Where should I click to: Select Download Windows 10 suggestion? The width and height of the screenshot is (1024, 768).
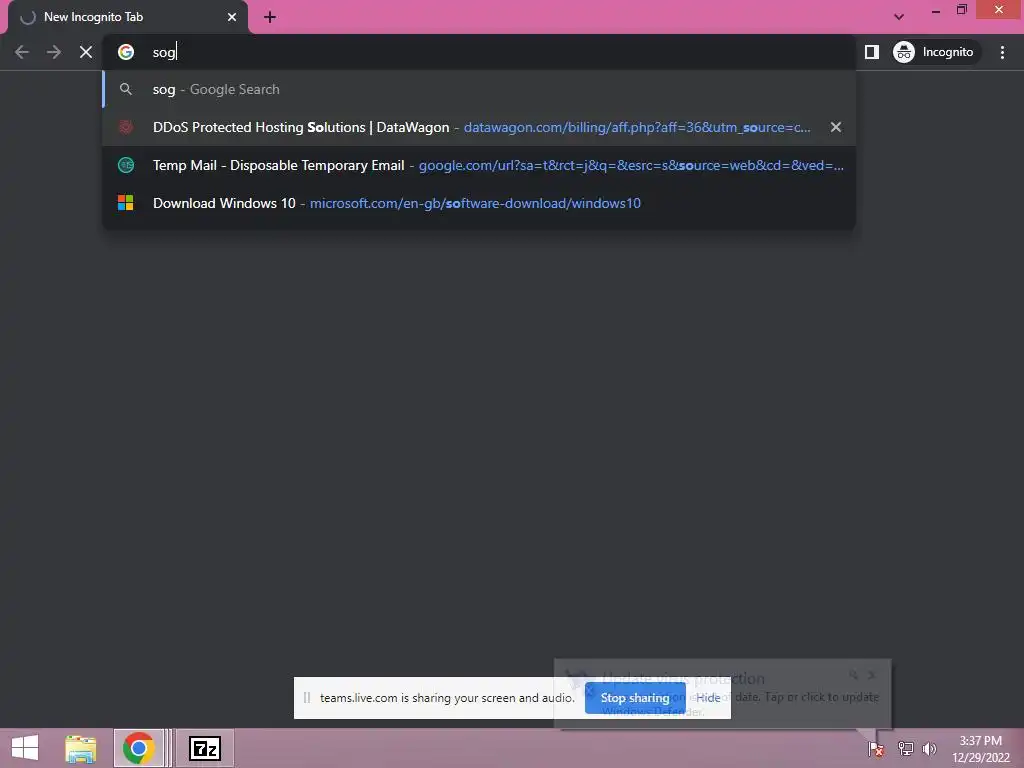pos(479,203)
